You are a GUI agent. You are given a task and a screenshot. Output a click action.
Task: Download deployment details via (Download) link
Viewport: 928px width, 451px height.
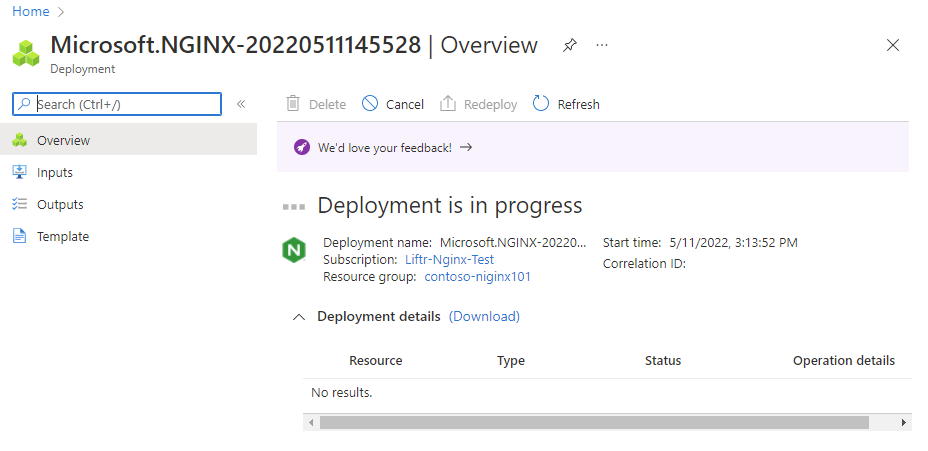coord(484,317)
